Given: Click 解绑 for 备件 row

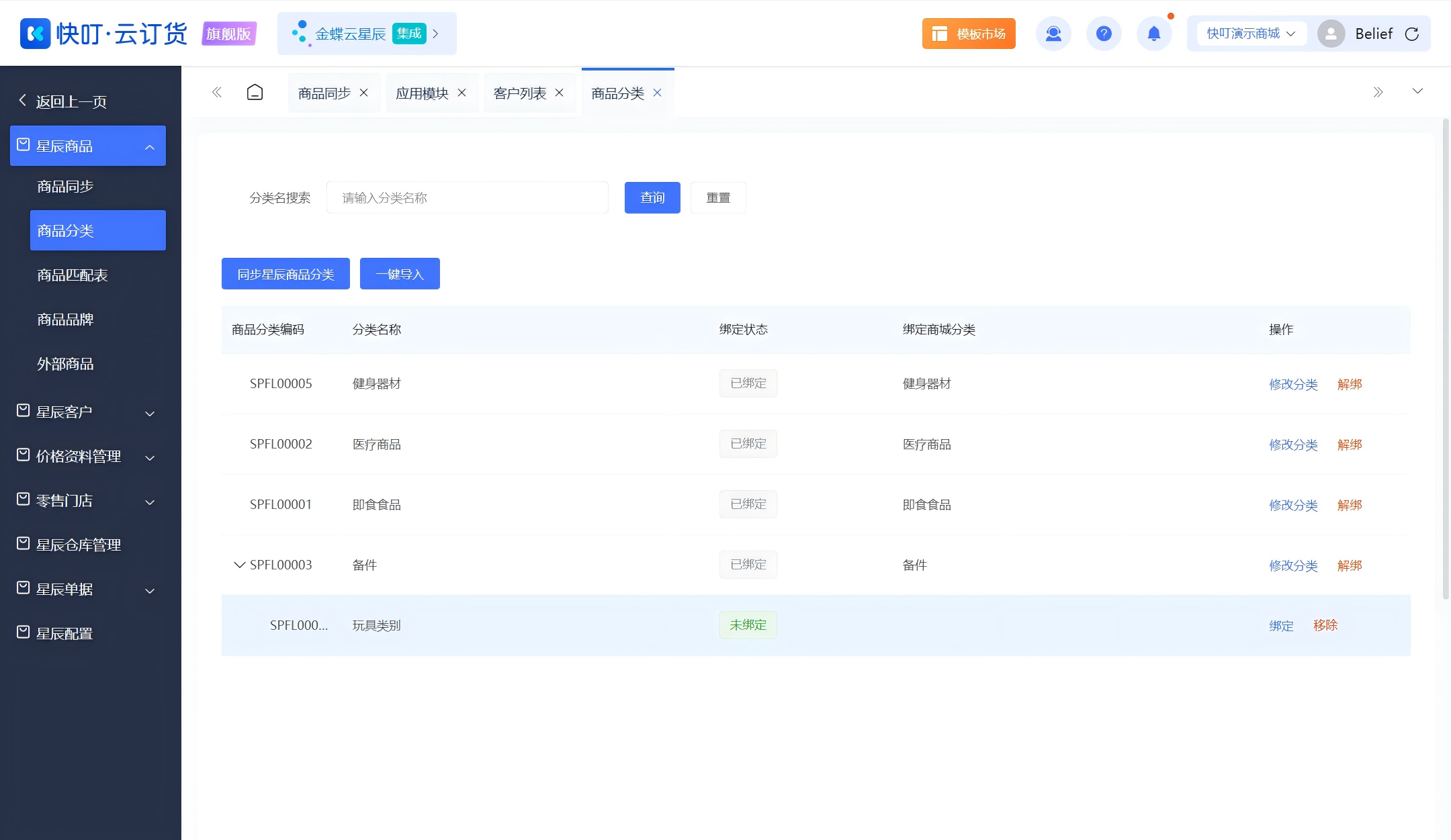Looking at the screenshot, I should [x=1350, y=565].
